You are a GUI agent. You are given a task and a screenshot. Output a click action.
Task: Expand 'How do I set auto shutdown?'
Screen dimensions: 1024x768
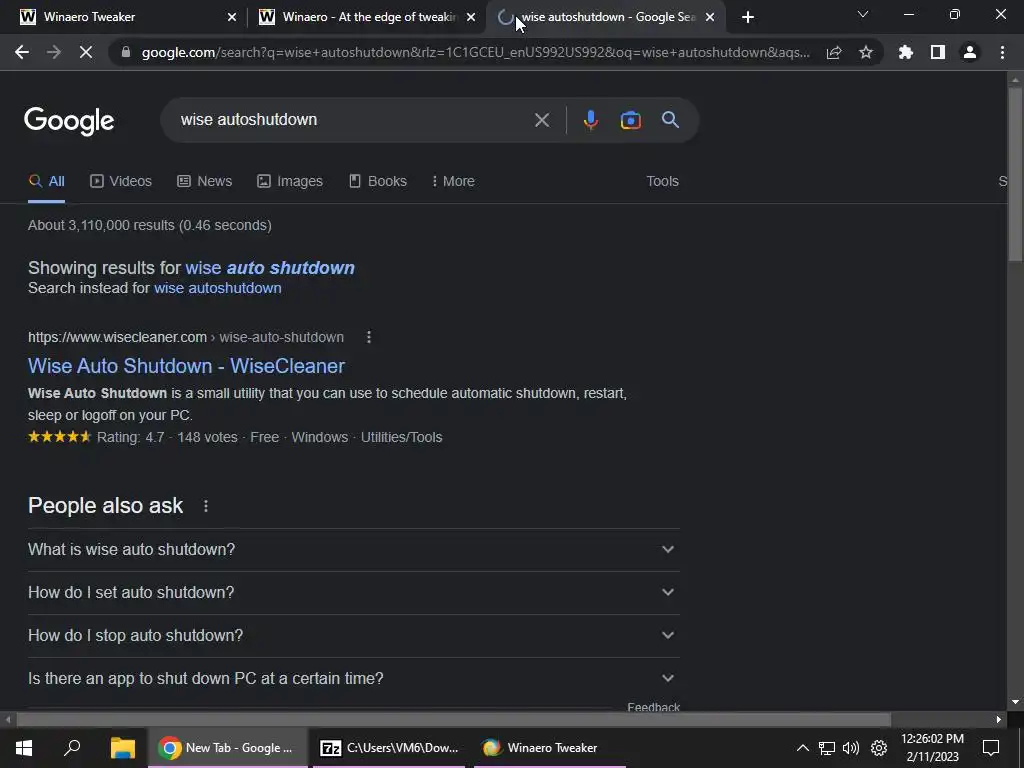pyautogui.click(x=353, y=593)
